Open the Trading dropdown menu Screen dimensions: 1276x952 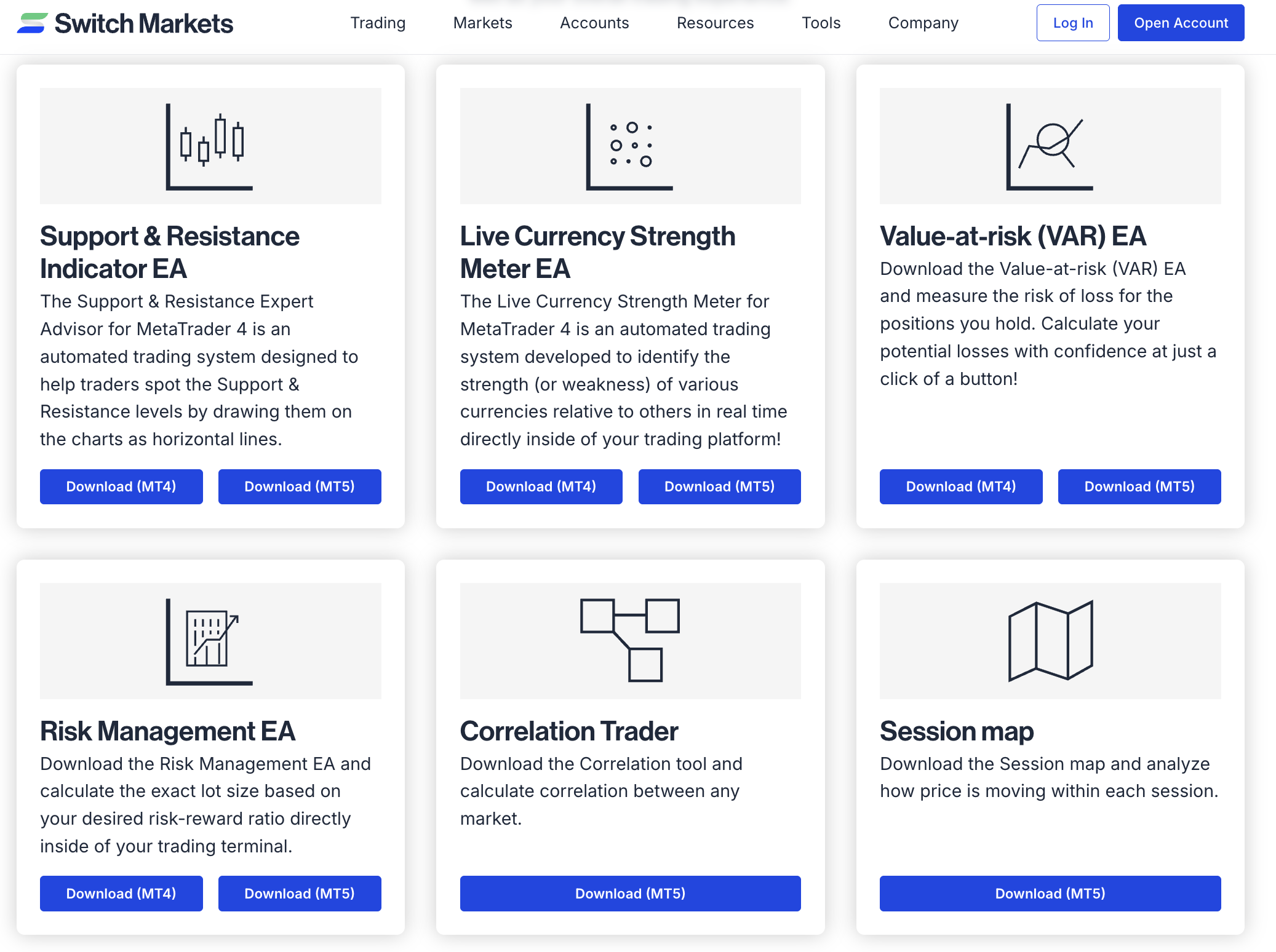point(378,23)
